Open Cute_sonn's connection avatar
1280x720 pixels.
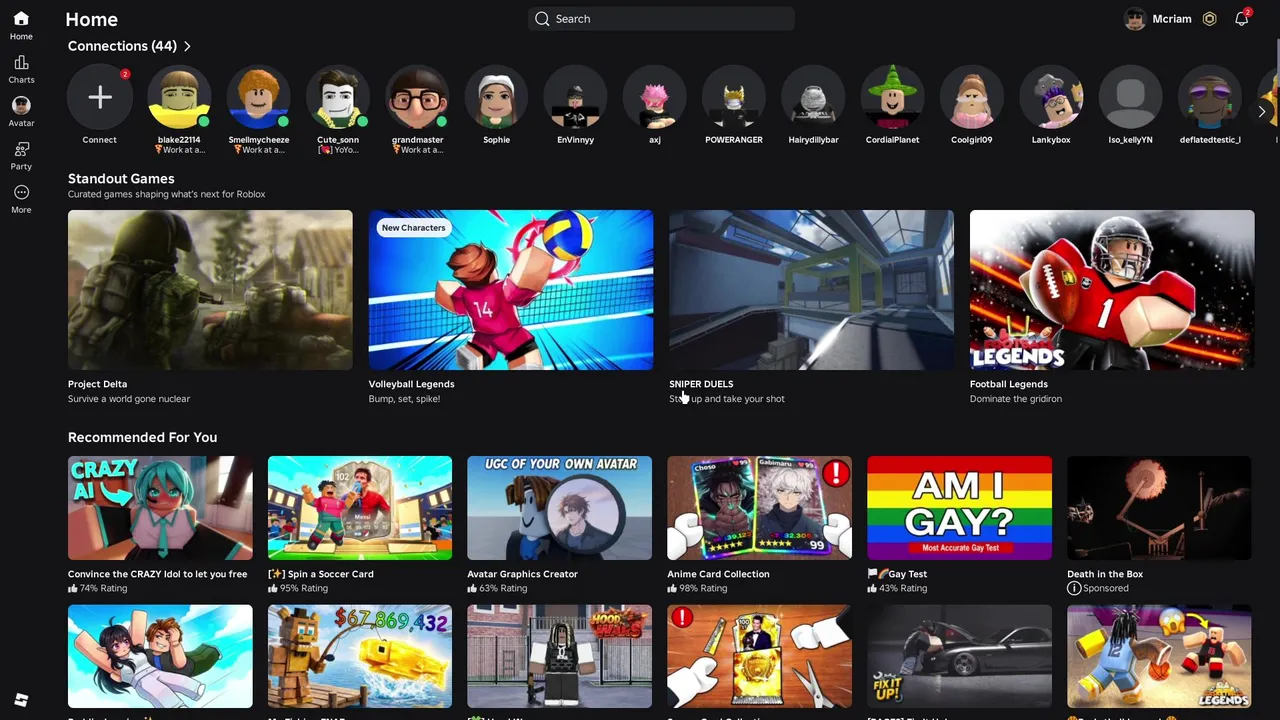338,97
